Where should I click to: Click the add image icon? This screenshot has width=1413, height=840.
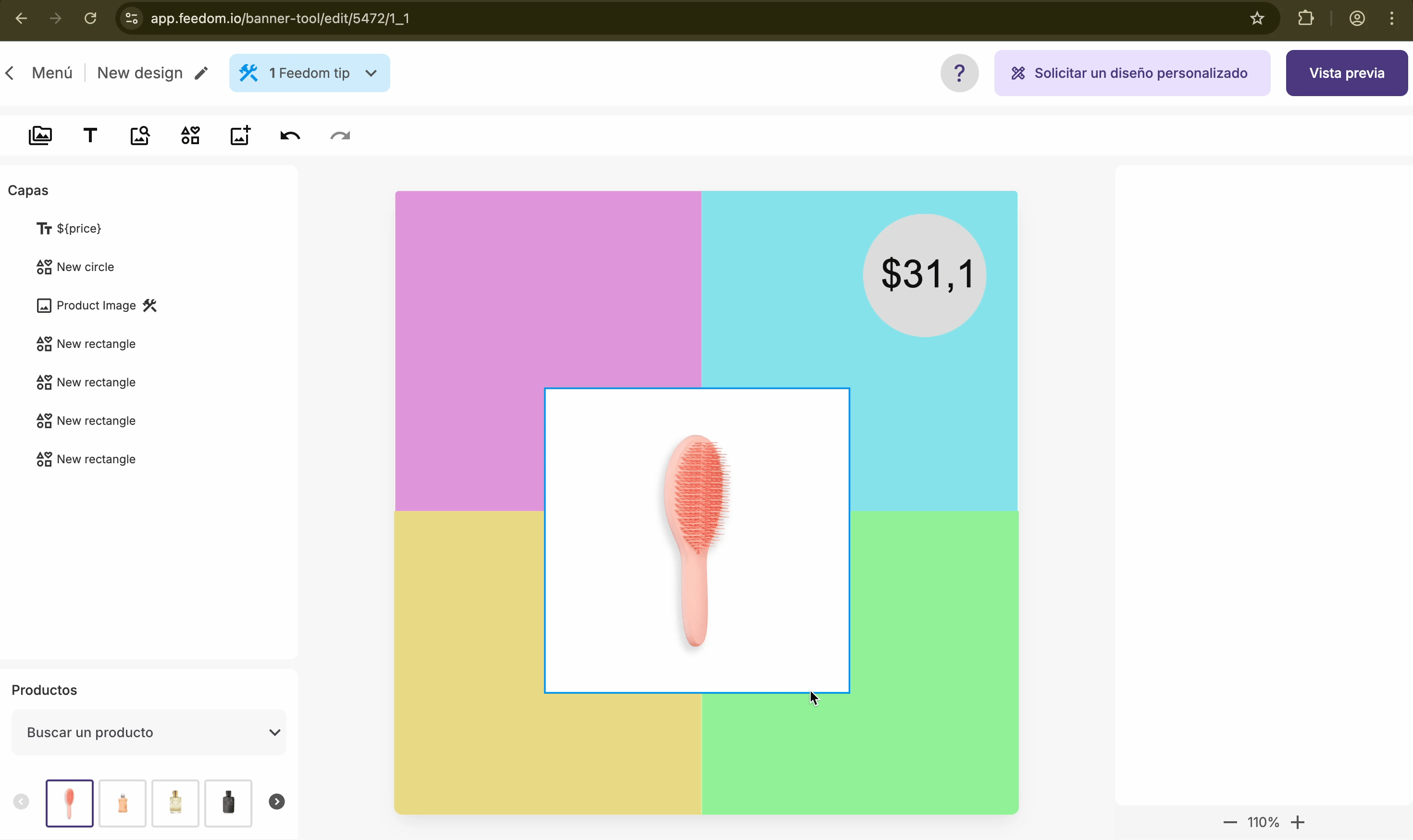pyautogui.click(x=240, y=136)
